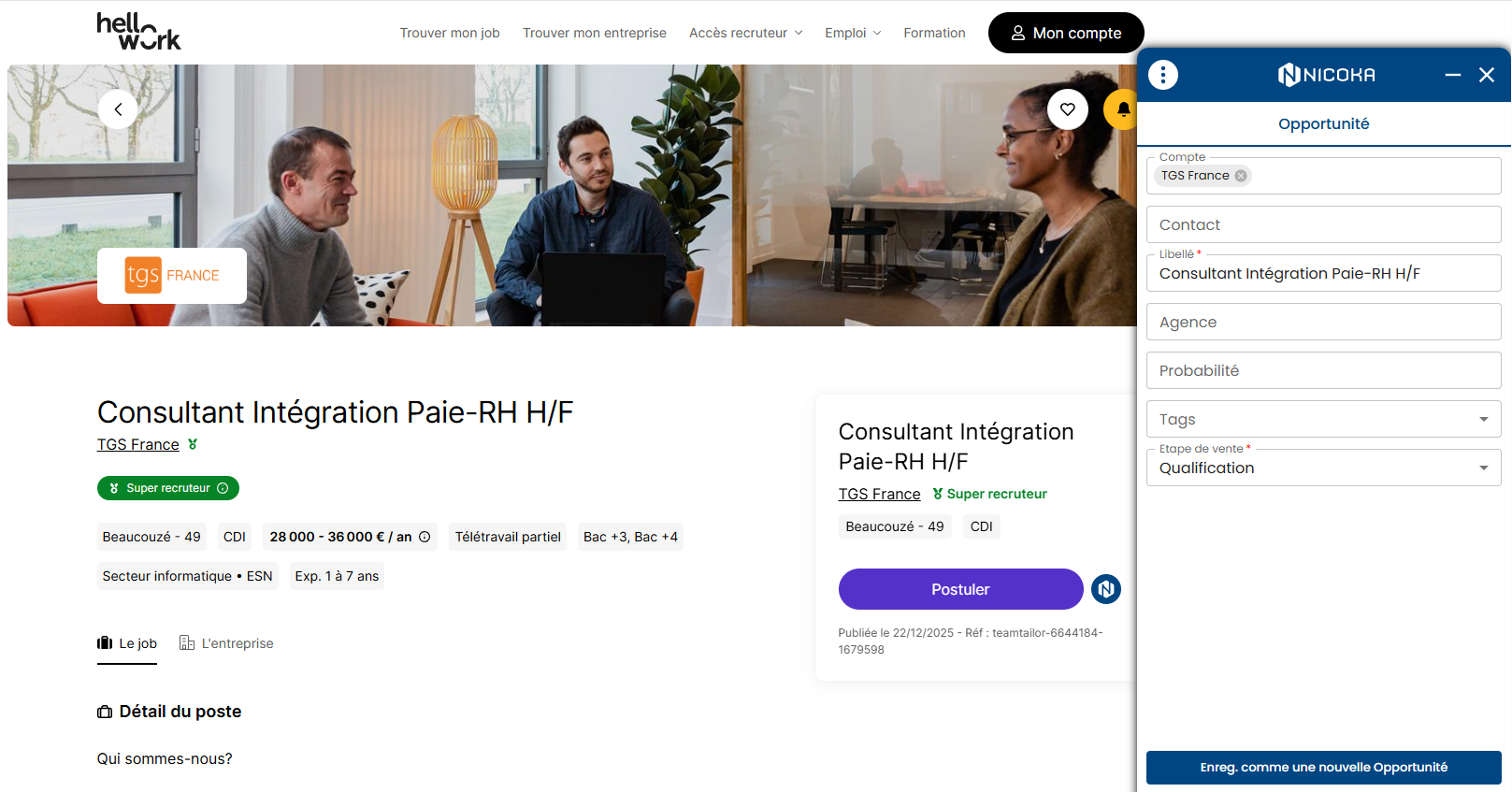Screen dimensions: 1512x792
Task: Enable job alert with the bell icon
Action: coord(1121,109)
